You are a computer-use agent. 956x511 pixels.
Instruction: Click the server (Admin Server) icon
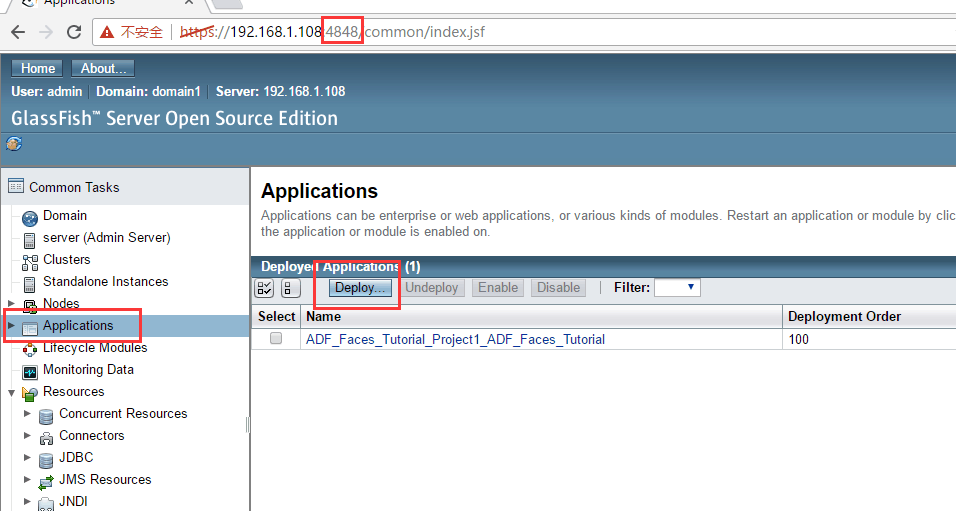pyautogui.click(x=29, y=240)
